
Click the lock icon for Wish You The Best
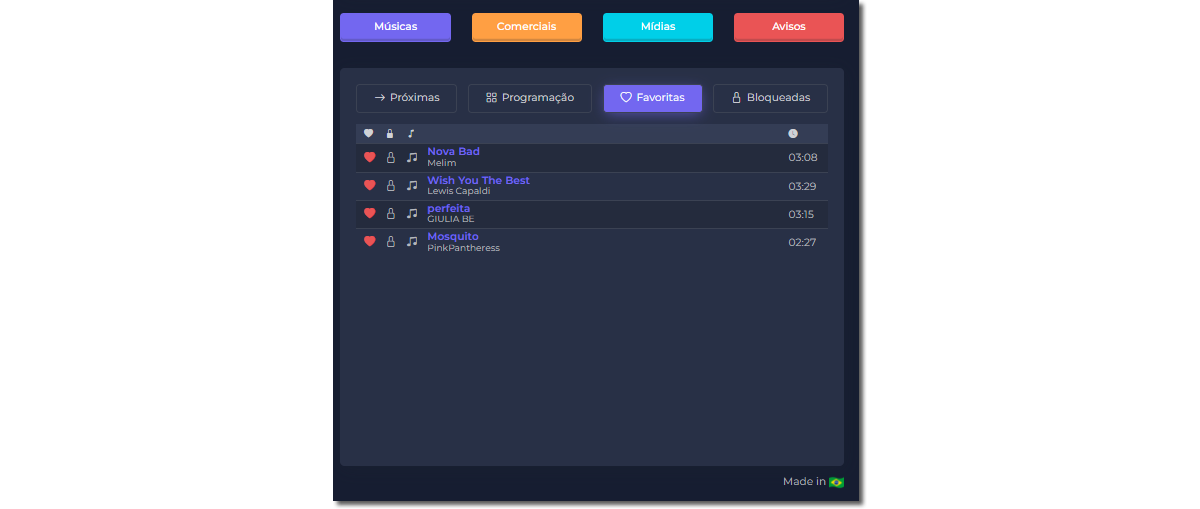point(391,185)
